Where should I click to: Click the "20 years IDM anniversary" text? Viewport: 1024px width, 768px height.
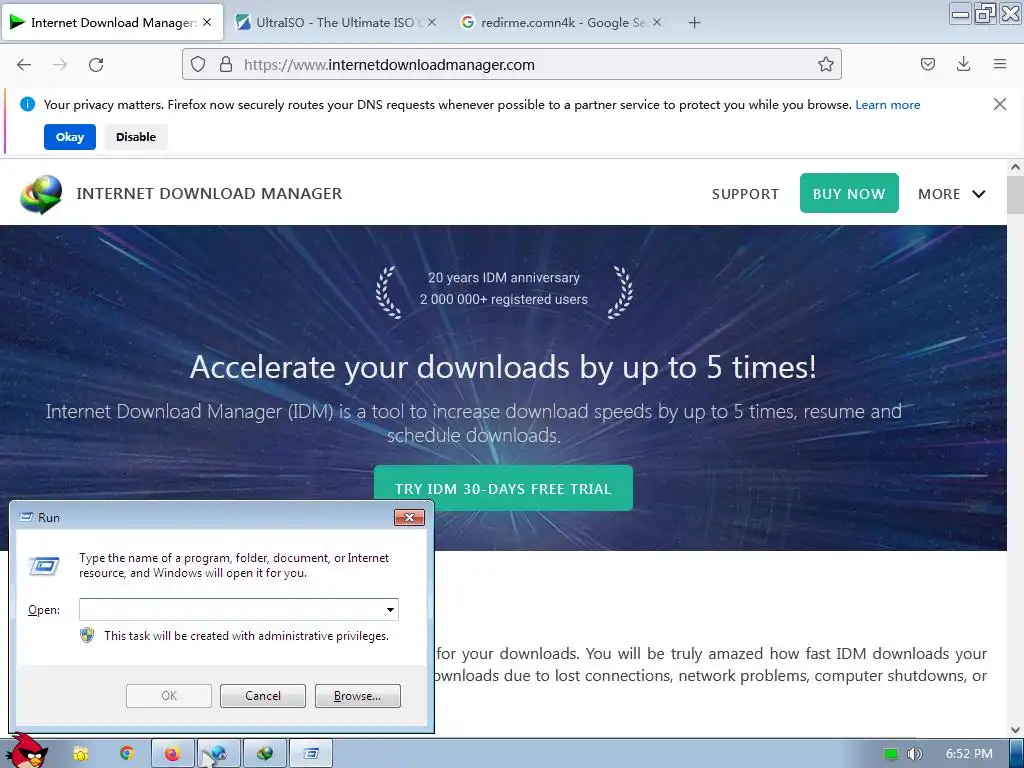coord(504,278)
